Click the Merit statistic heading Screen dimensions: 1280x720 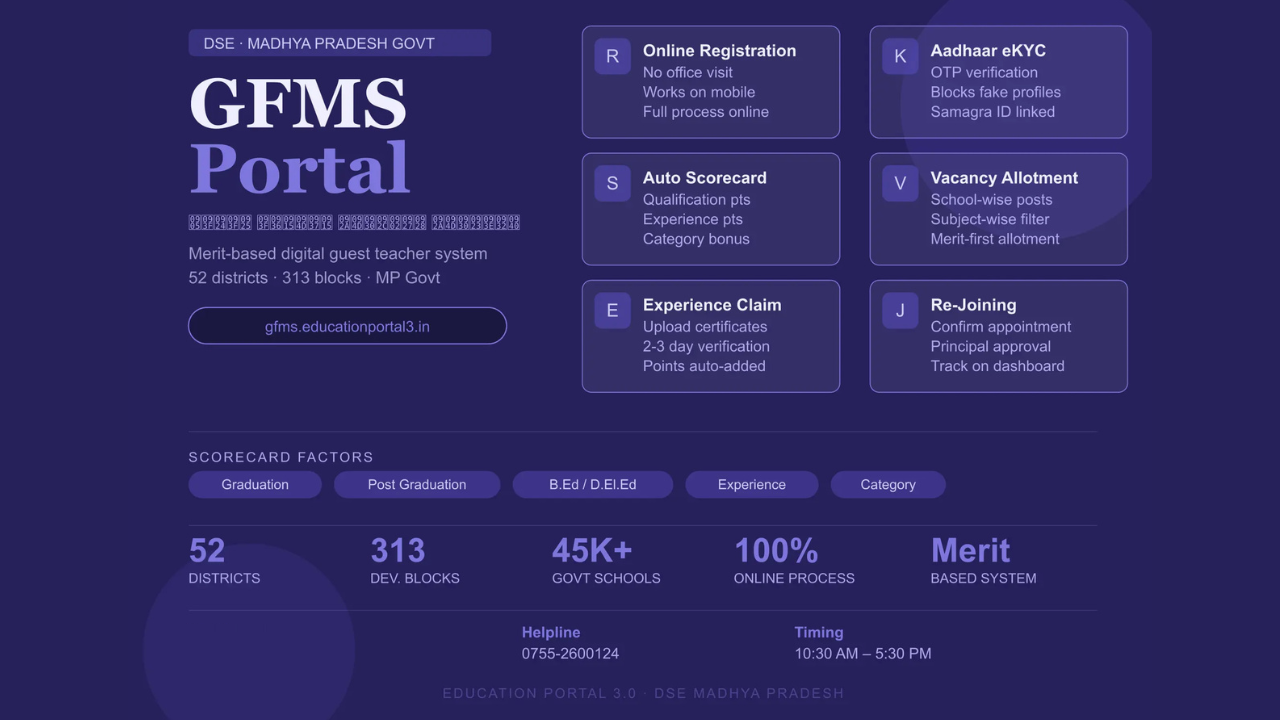pyautogui.click(x=970, y=550)
